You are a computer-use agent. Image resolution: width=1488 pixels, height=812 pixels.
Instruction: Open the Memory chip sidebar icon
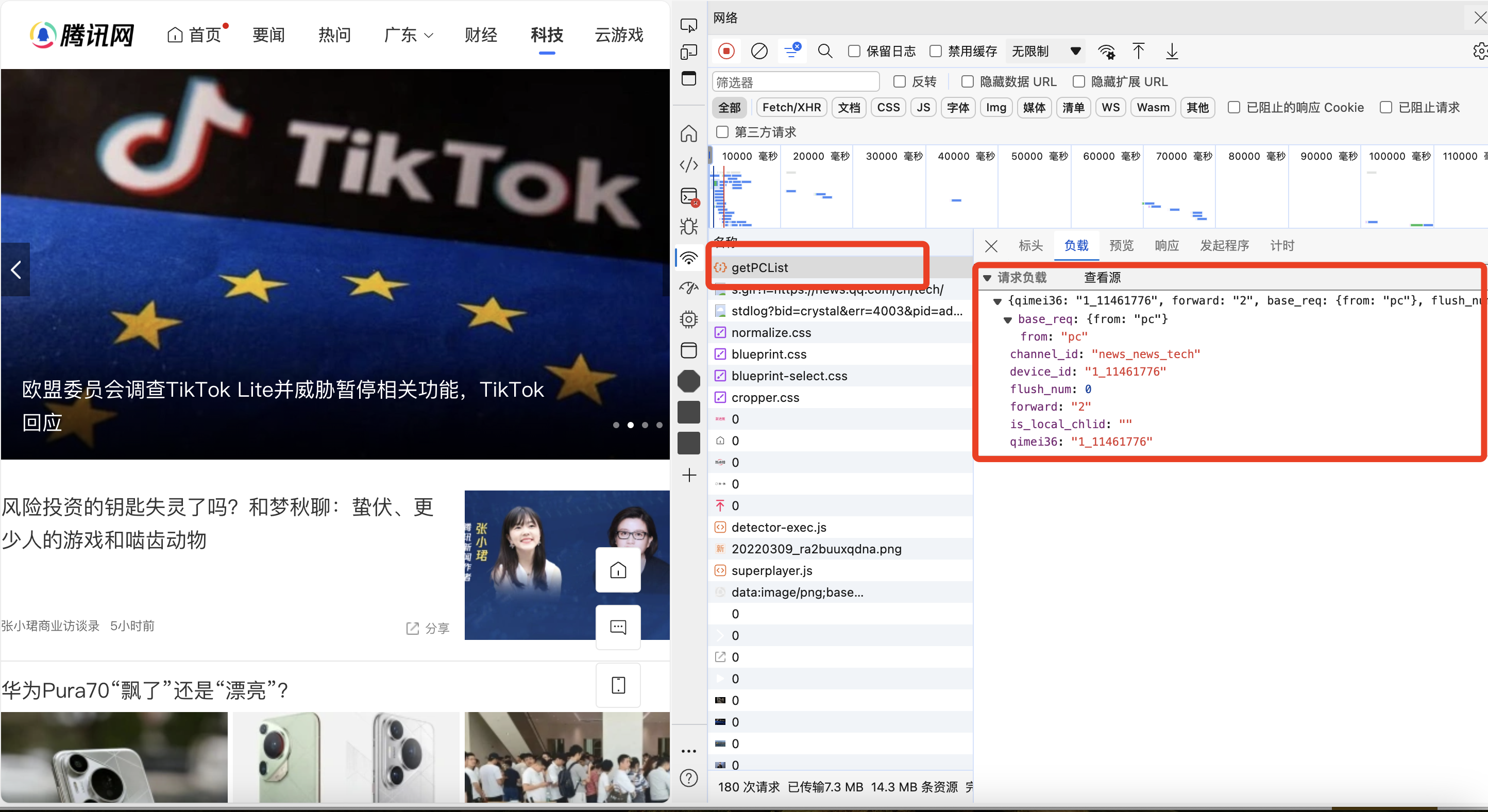click(x=688, y=319)
